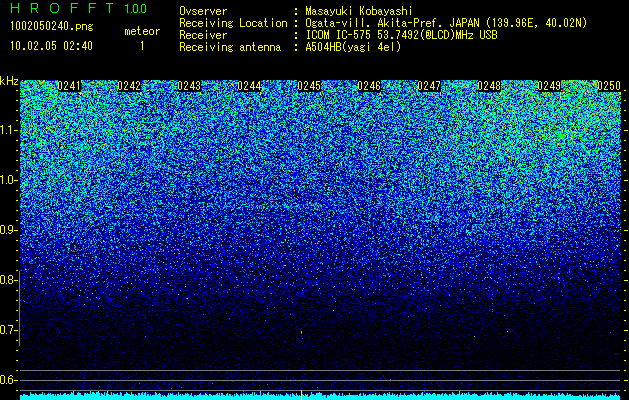629x400 pixels.
Task: Click the 0249 time marker label
Action: coord(549,86)
